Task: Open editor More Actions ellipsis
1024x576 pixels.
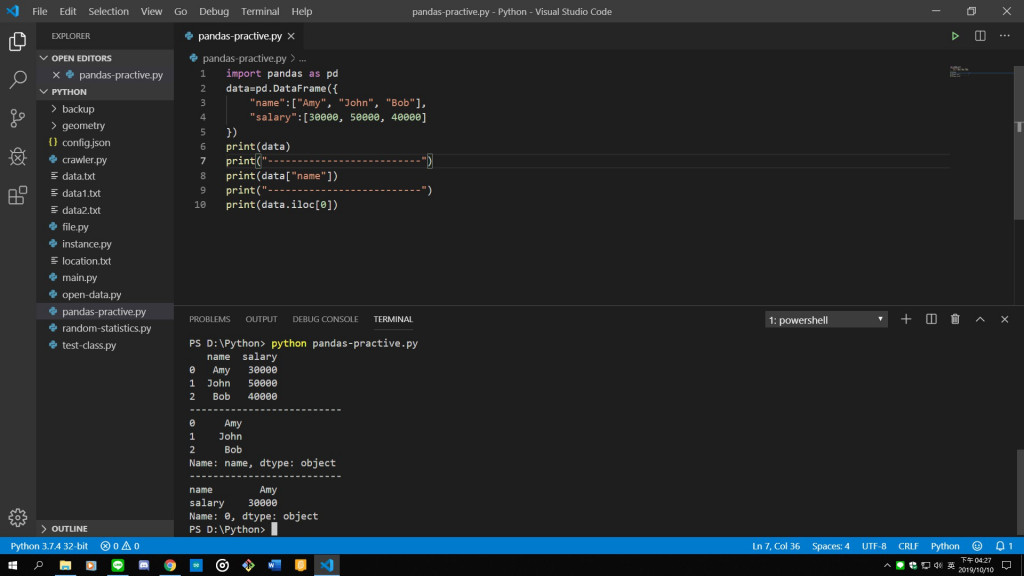Action: tap(1004, 36)
